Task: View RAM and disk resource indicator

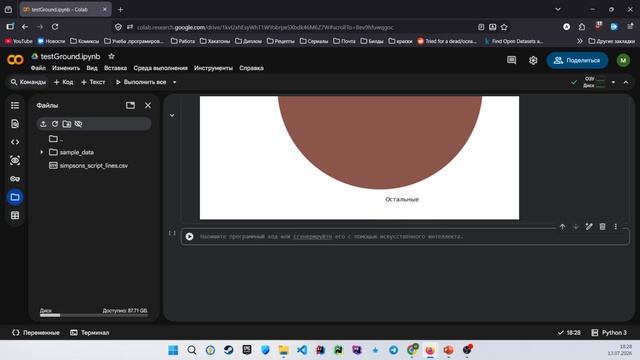Action: tap(594, 82)
